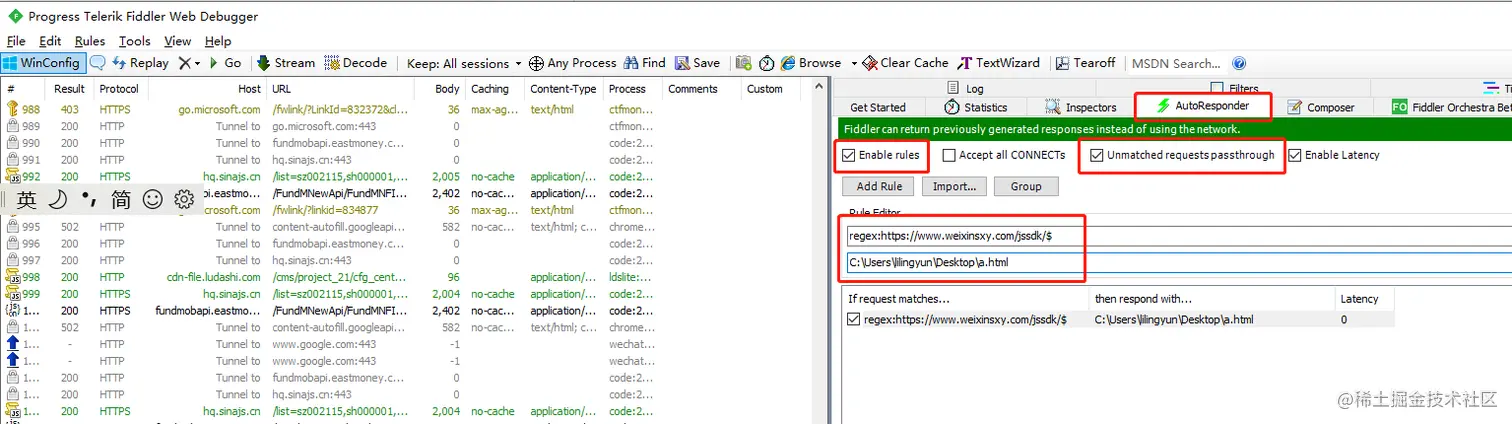Open the TextWizard tool
This screenshot has height=424, width=1512.
point(999,62)
